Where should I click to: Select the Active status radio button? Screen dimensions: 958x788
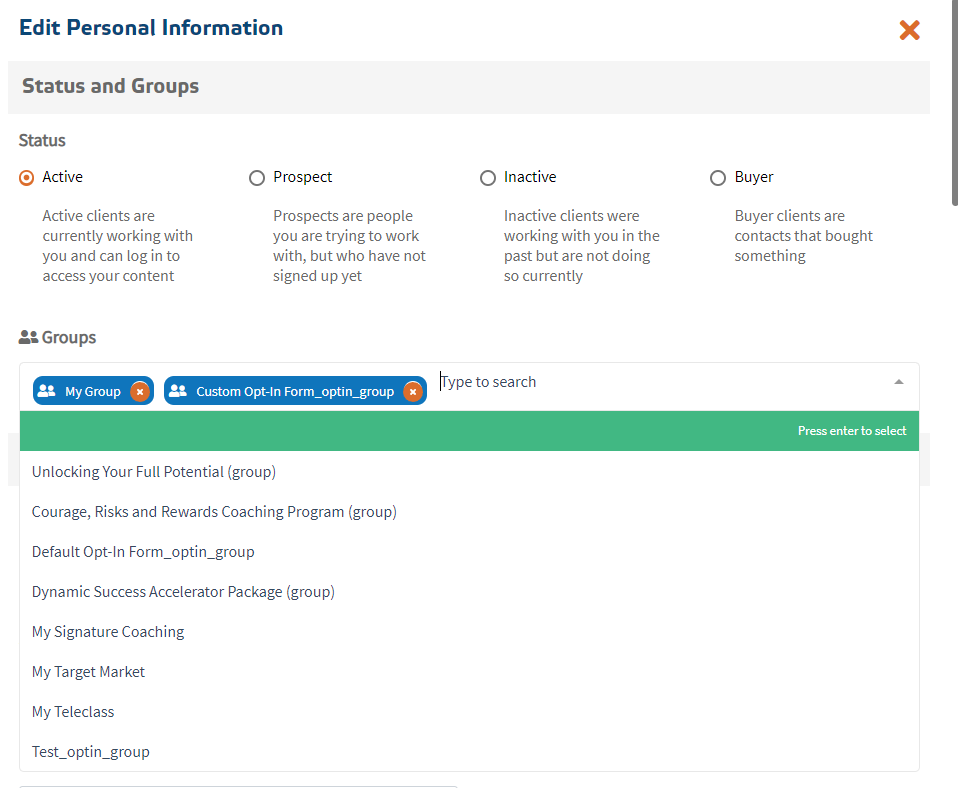[x=27, y=178]
